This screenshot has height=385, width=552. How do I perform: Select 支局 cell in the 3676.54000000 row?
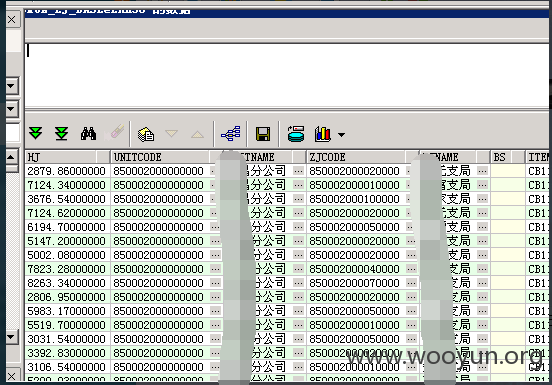click(456, 199)
